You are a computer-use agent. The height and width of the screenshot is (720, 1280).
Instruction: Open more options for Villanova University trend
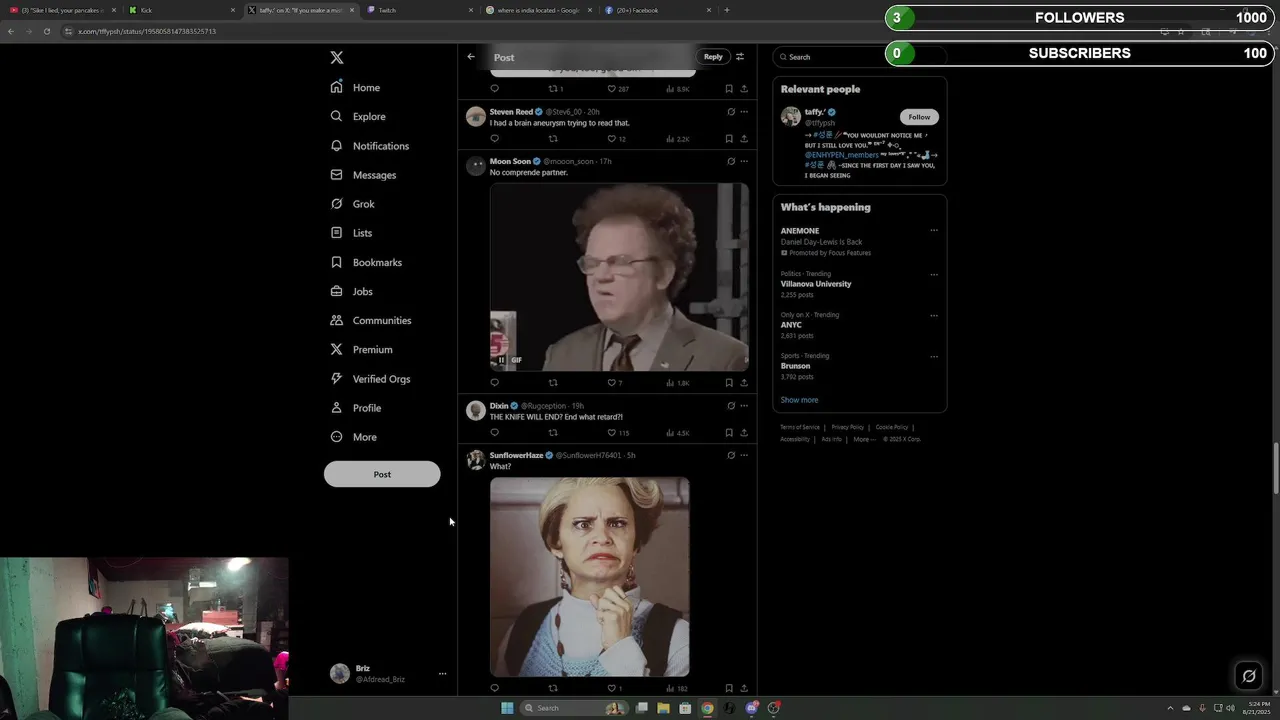[x=934, y=274]
